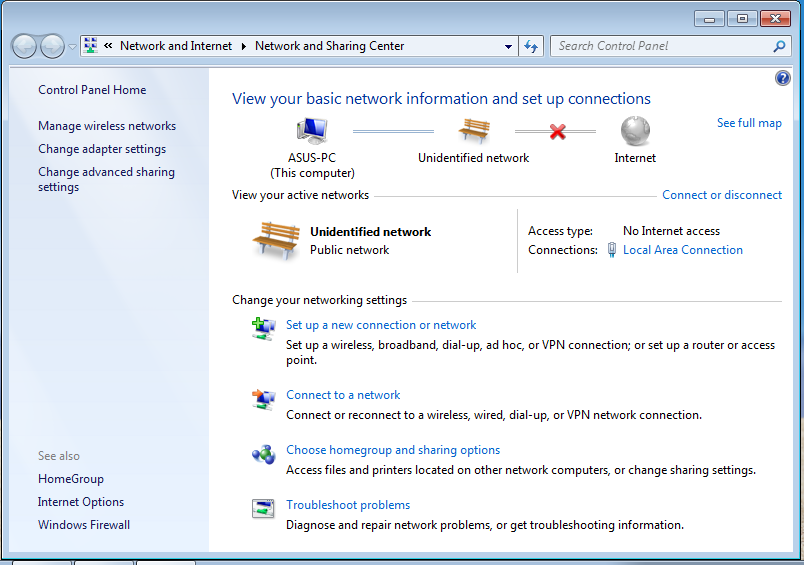Click the Forward navigation arrow button

52,47
